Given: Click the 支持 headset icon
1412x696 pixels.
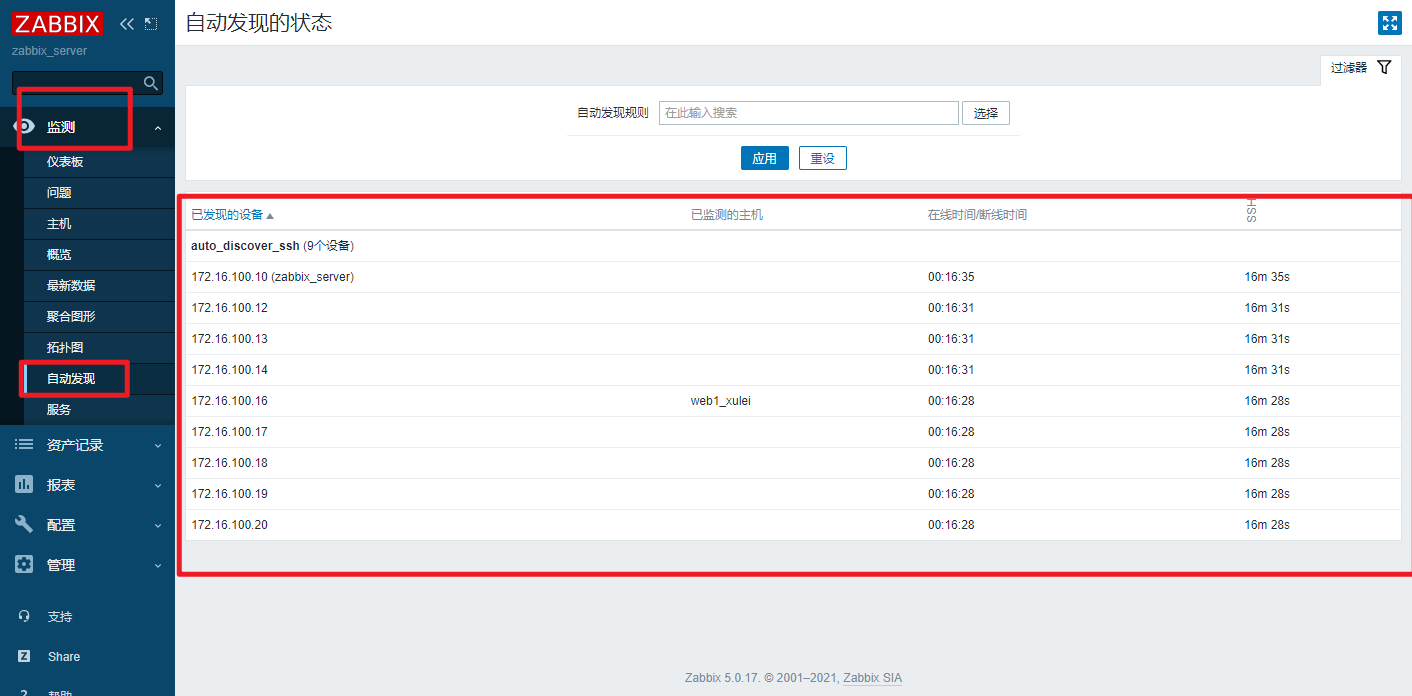Looking at the screenshot, I should coord(24,617).
